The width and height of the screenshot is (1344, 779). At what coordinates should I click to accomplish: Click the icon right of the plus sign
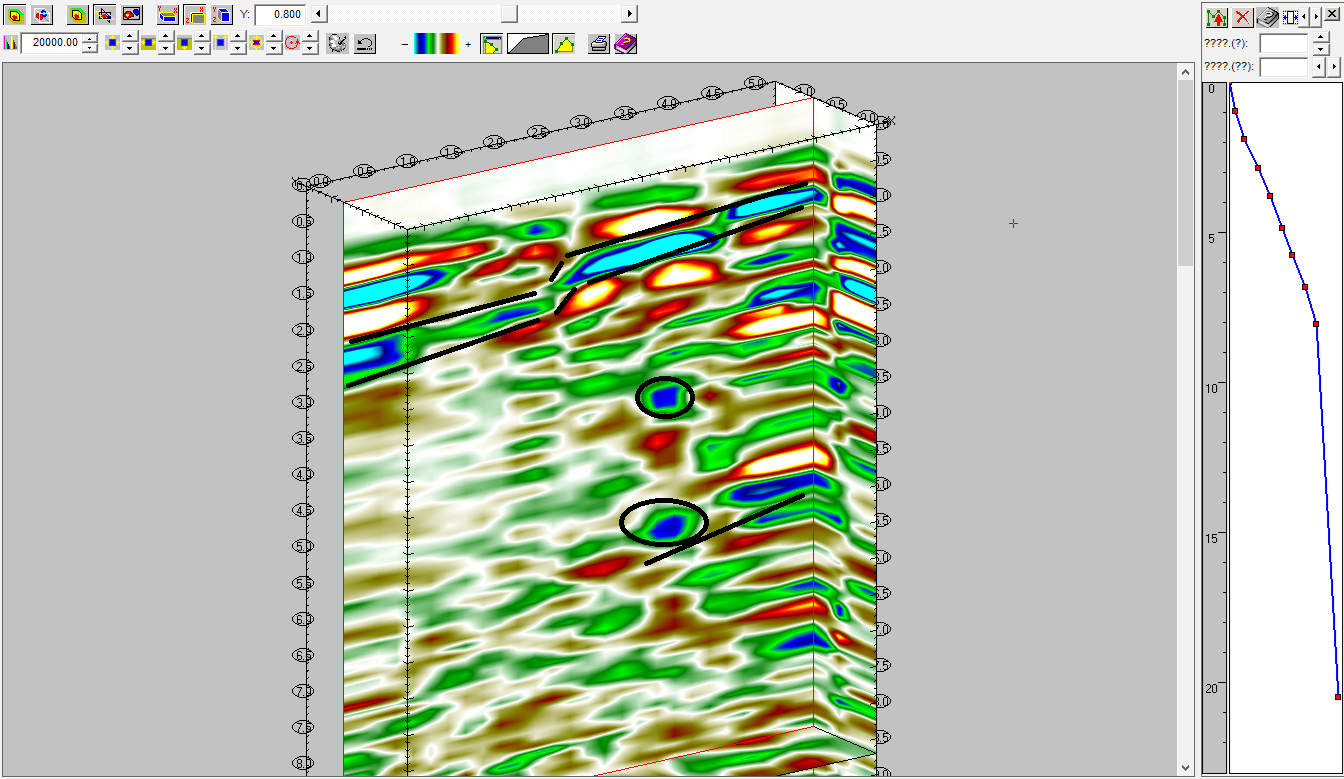coord(491,43)
